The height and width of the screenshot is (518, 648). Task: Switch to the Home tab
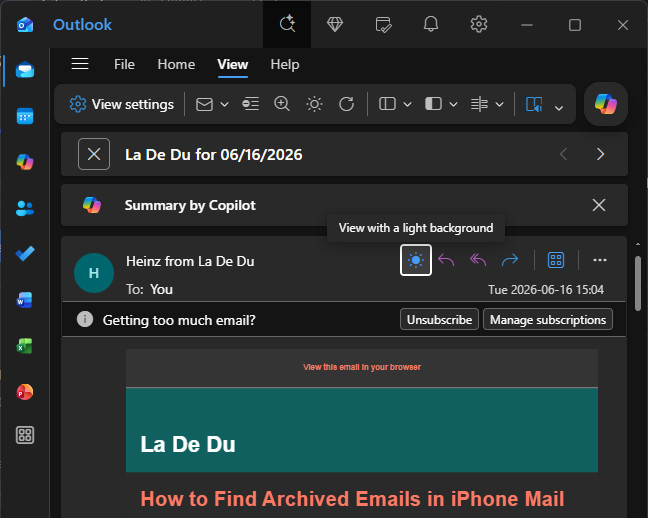click(x=176, y=64)
